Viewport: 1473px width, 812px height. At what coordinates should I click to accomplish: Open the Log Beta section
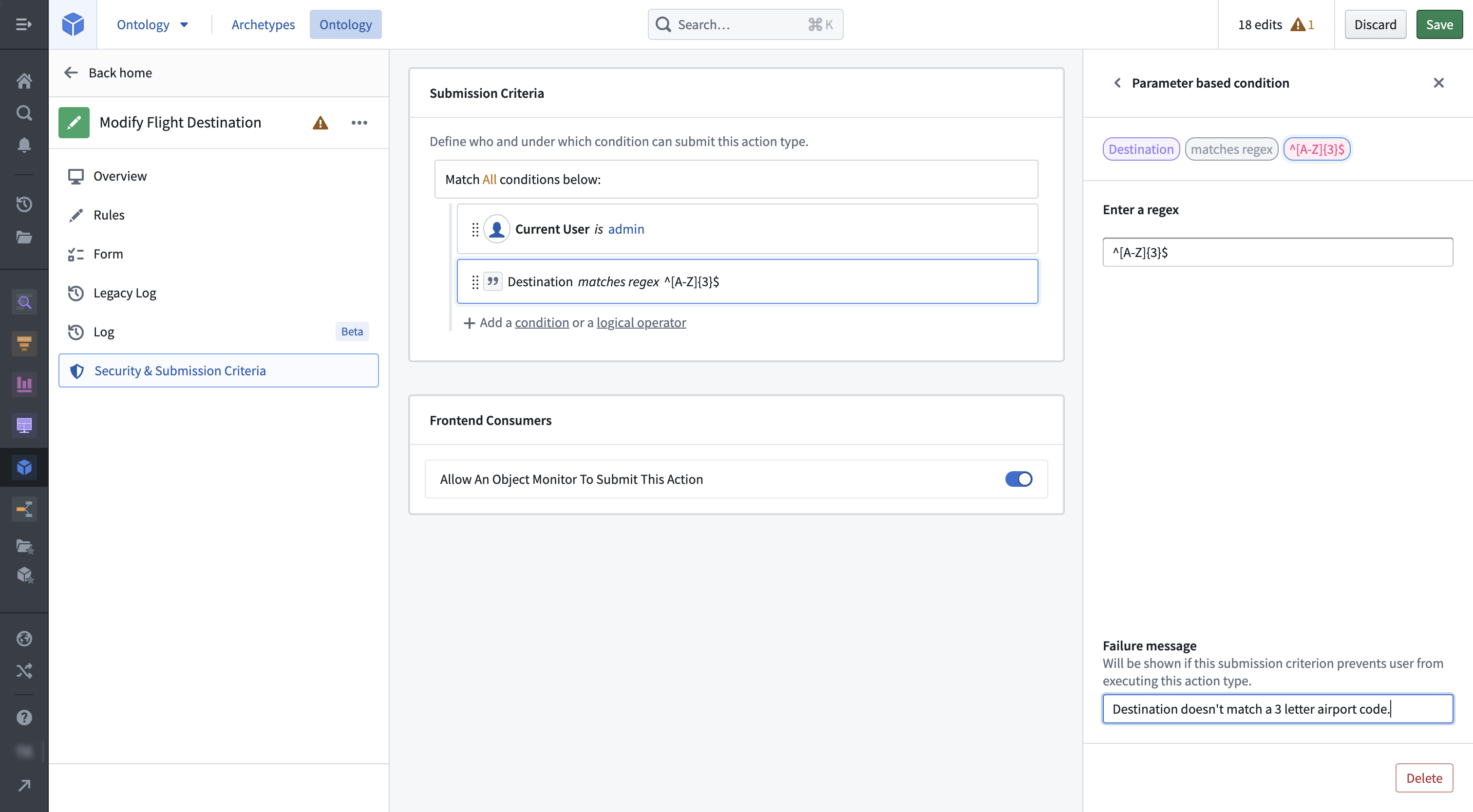218,332
